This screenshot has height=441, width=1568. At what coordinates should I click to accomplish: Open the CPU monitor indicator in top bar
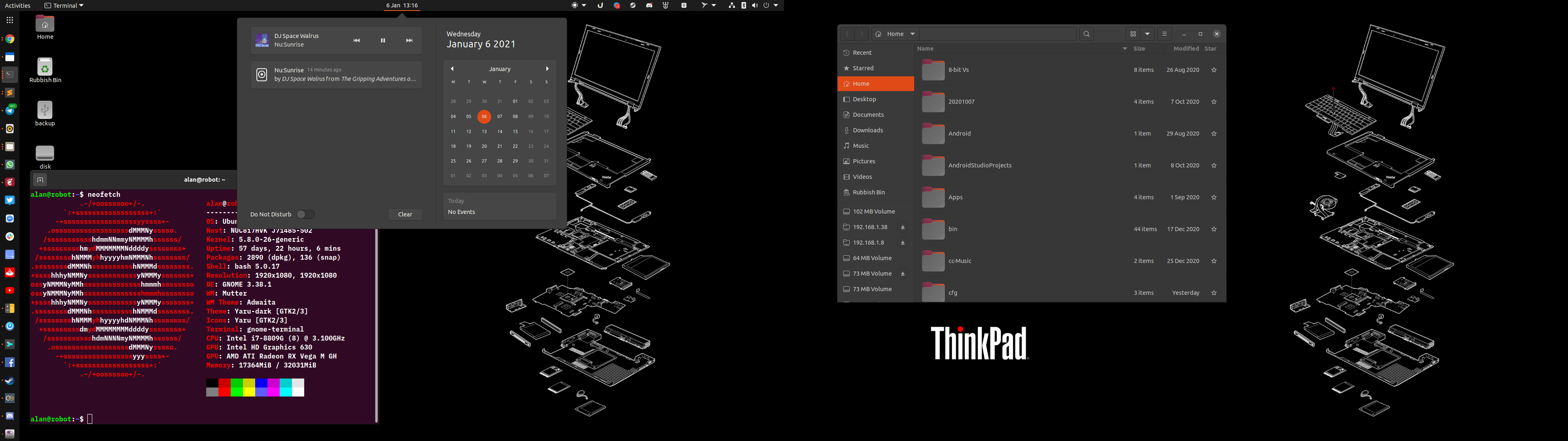pyautogui.click(x=578, y=5)
